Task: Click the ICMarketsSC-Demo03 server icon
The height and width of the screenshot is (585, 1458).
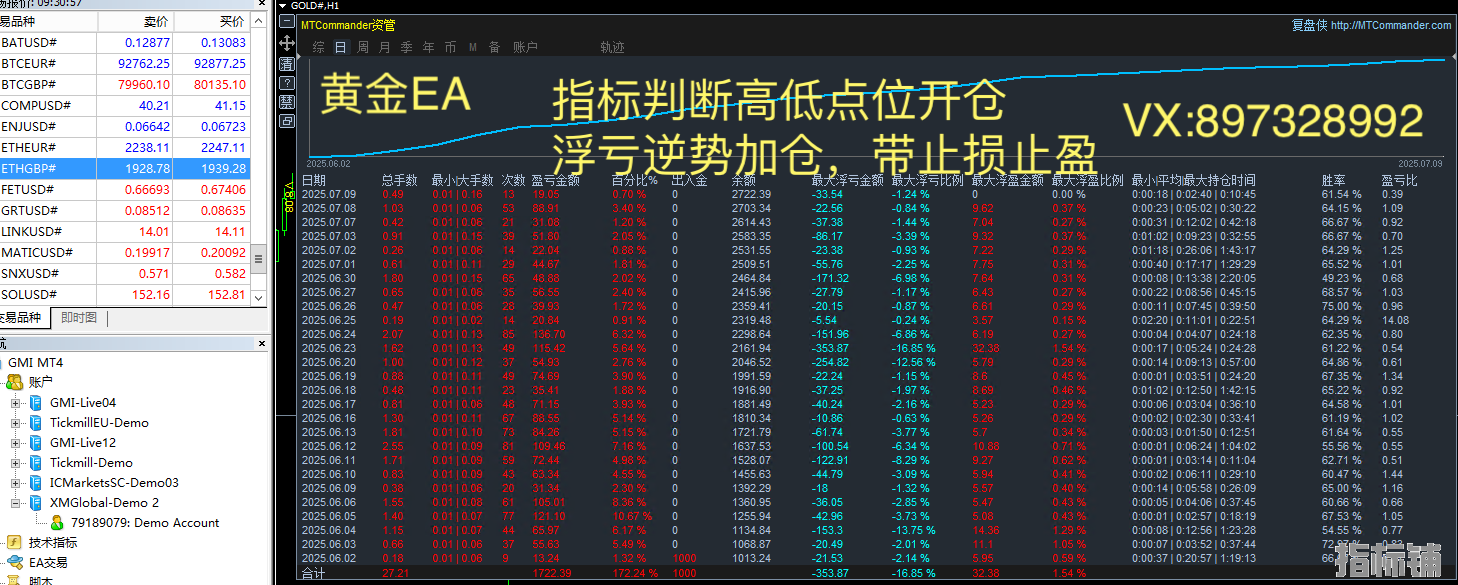Action: click(35, 482)
